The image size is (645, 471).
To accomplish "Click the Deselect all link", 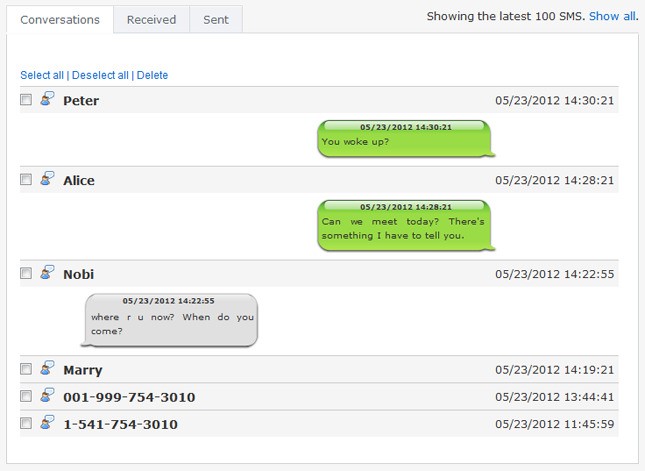I will (x=100, y=75).
